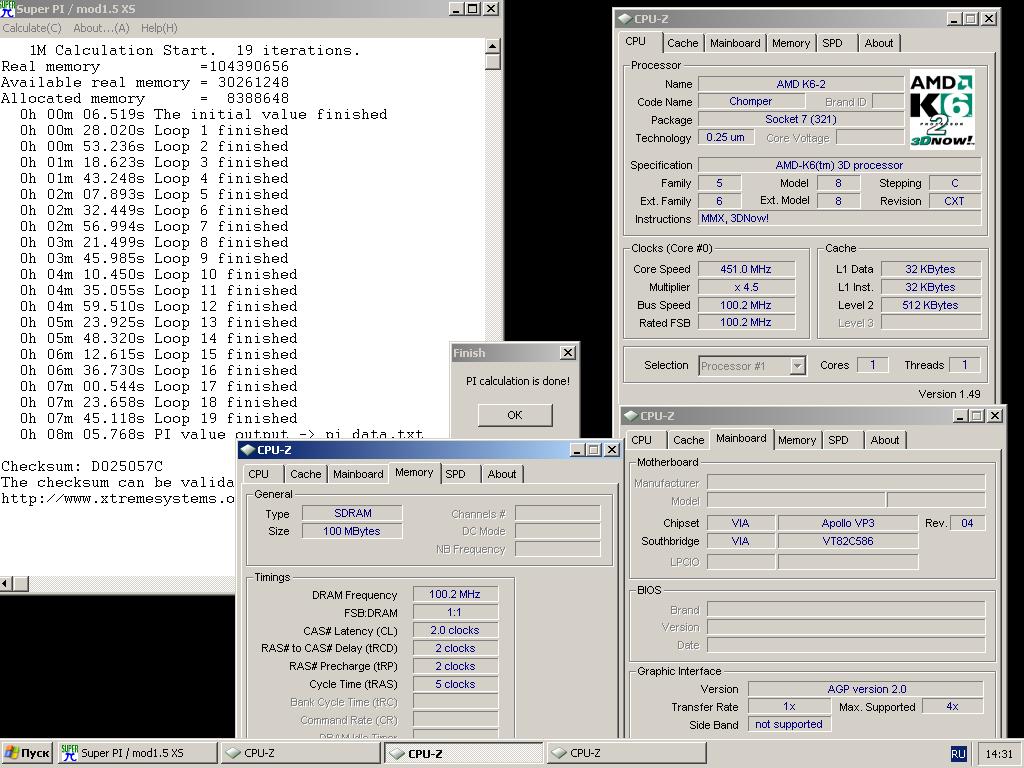Click the Checksum: D025057C line
Screen dimensions: 1024x768
[82, 466]
